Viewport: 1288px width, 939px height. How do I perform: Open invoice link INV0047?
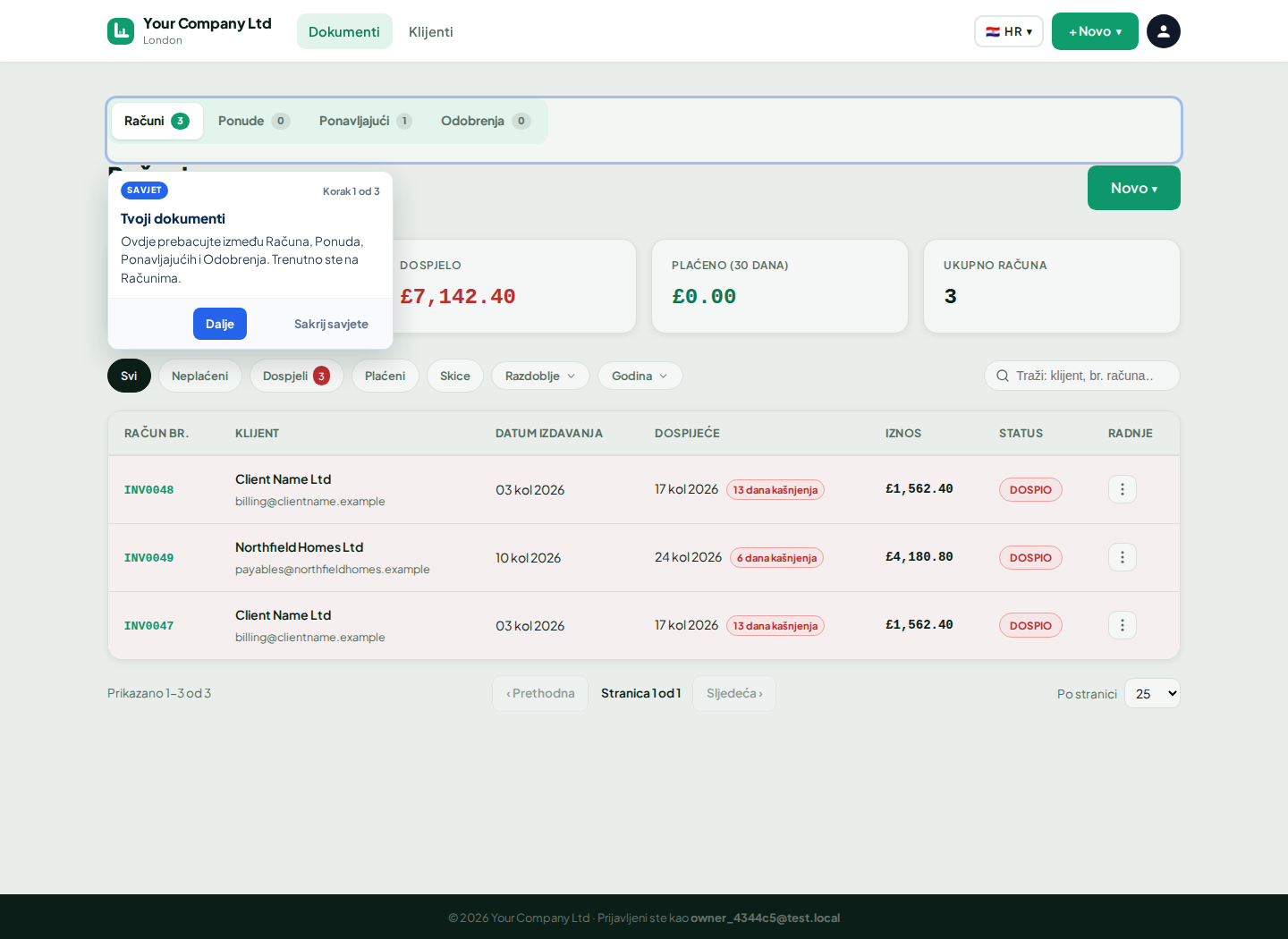pos(148,625)
